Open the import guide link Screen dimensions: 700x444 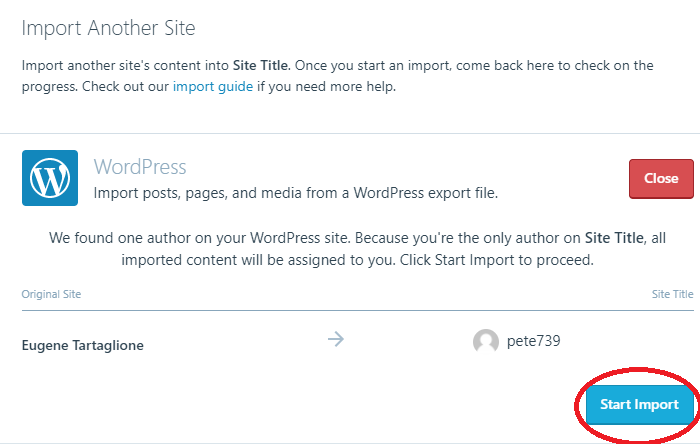click(213, 86)
